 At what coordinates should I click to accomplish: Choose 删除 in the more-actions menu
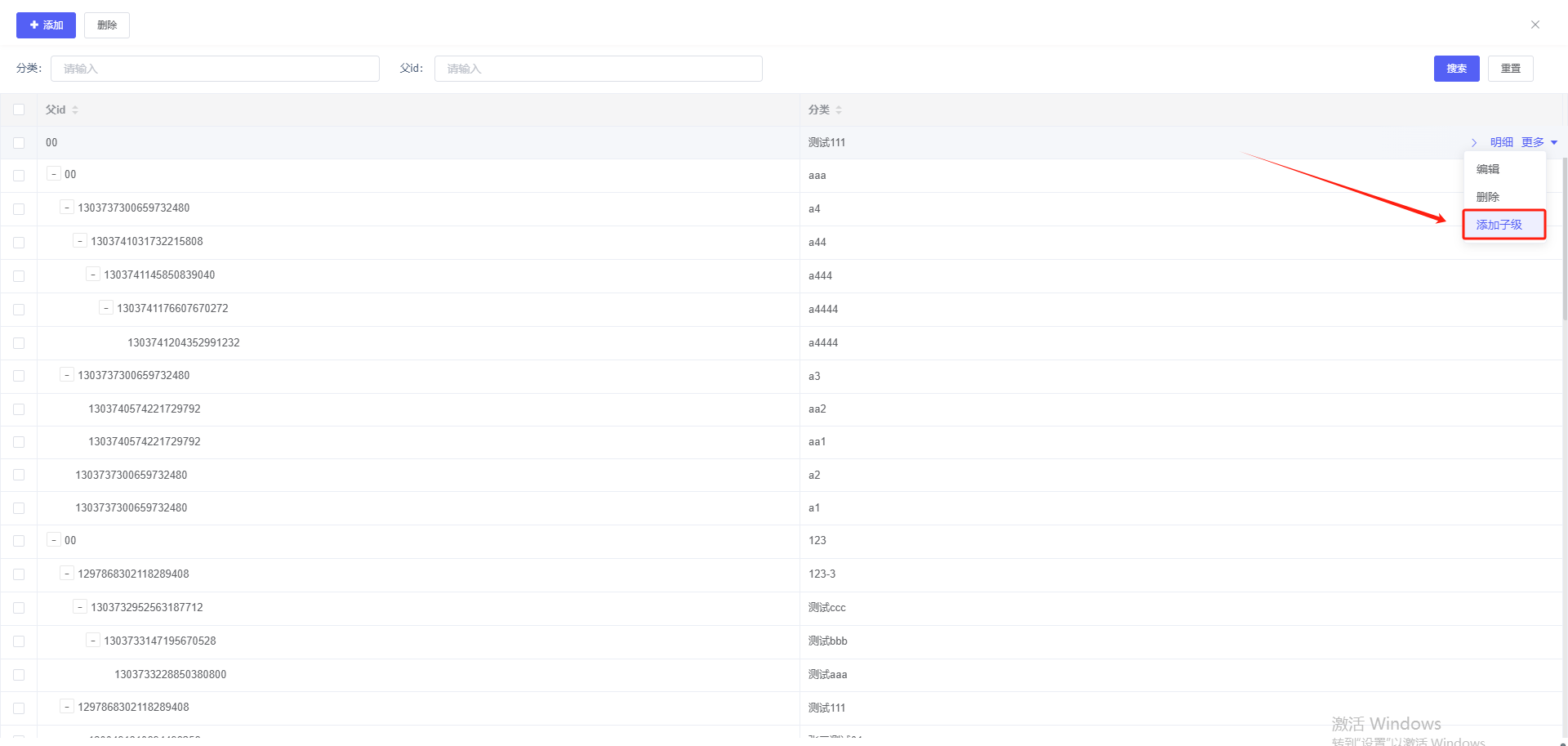(1488, 197)
